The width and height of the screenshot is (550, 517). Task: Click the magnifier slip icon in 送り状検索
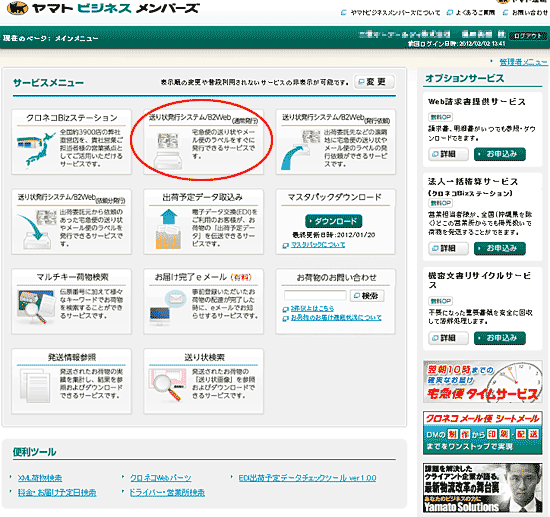[168, 384]
